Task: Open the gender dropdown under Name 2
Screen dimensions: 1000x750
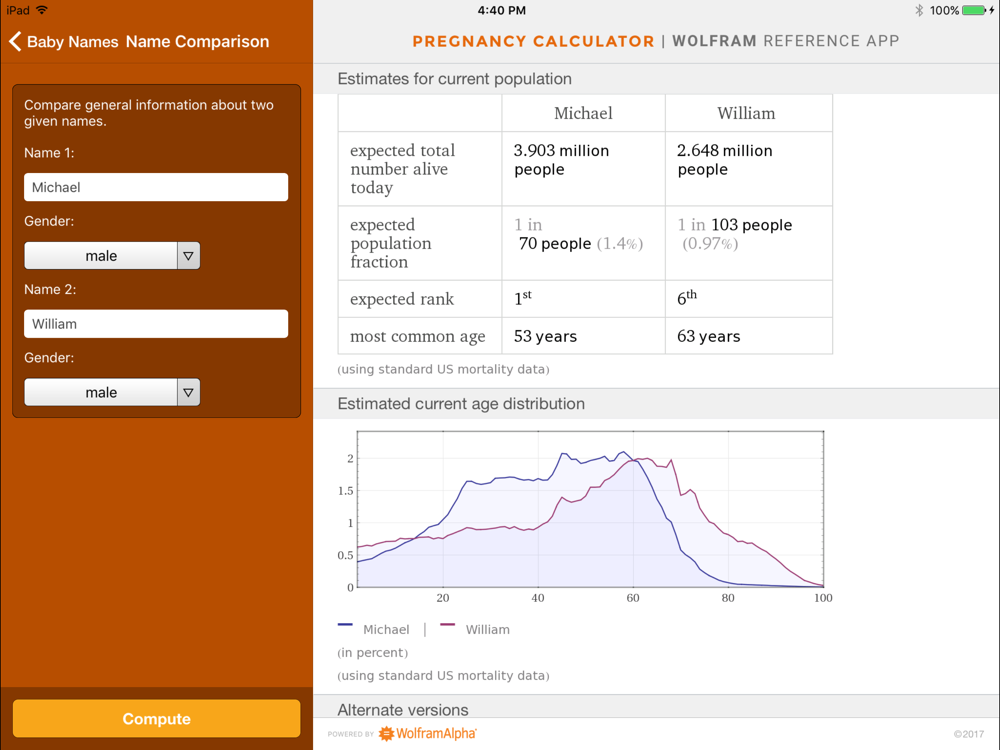Action: tap(112, 392)
